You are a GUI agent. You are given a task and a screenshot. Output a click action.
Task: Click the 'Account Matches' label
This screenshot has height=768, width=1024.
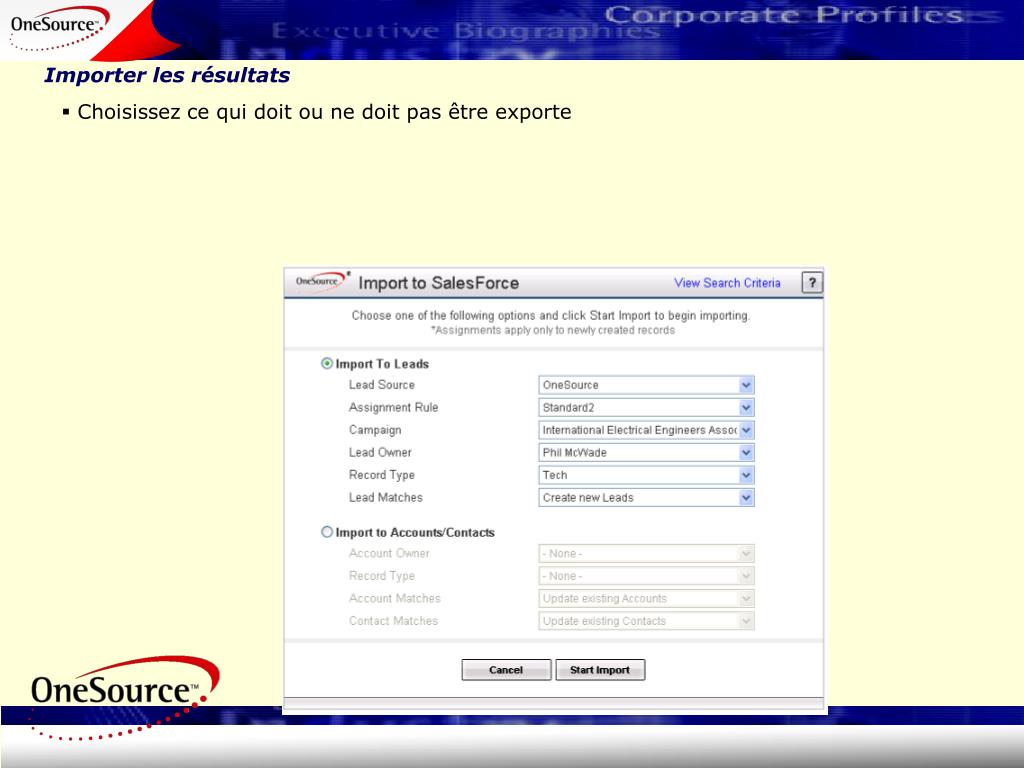pos(394,599)
